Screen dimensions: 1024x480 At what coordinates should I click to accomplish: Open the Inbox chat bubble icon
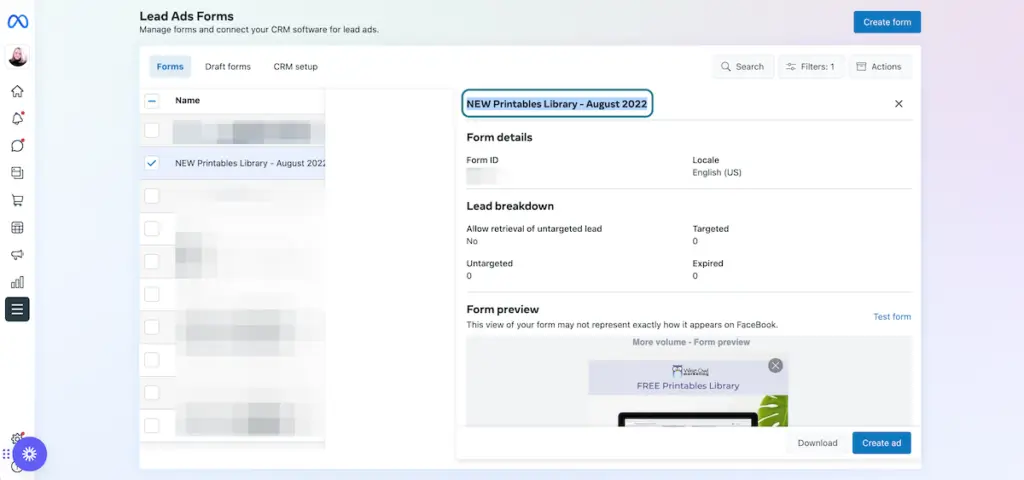18,146
